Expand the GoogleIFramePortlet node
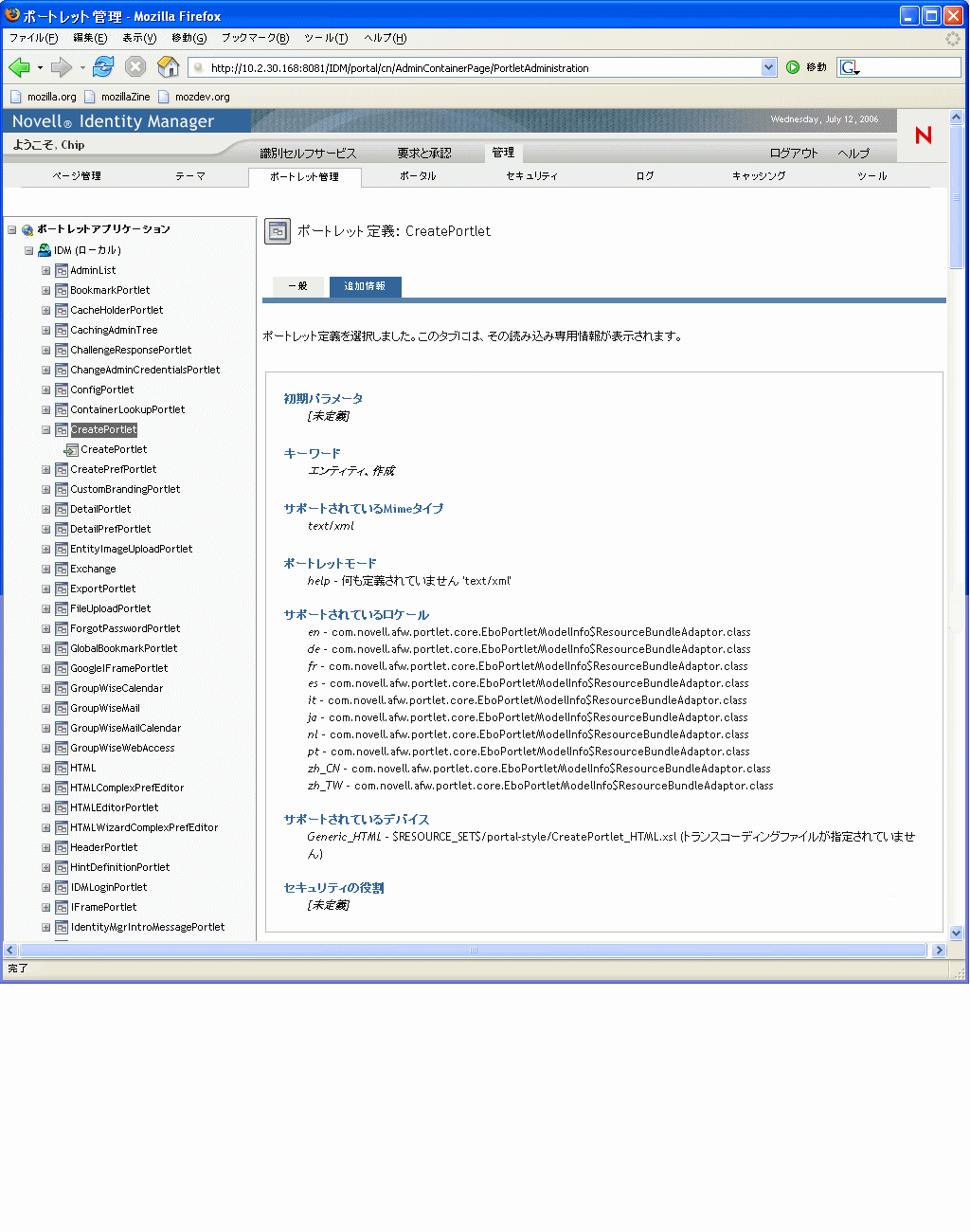970x1232 pixels. pyautogui.click(x=45, y=669)
